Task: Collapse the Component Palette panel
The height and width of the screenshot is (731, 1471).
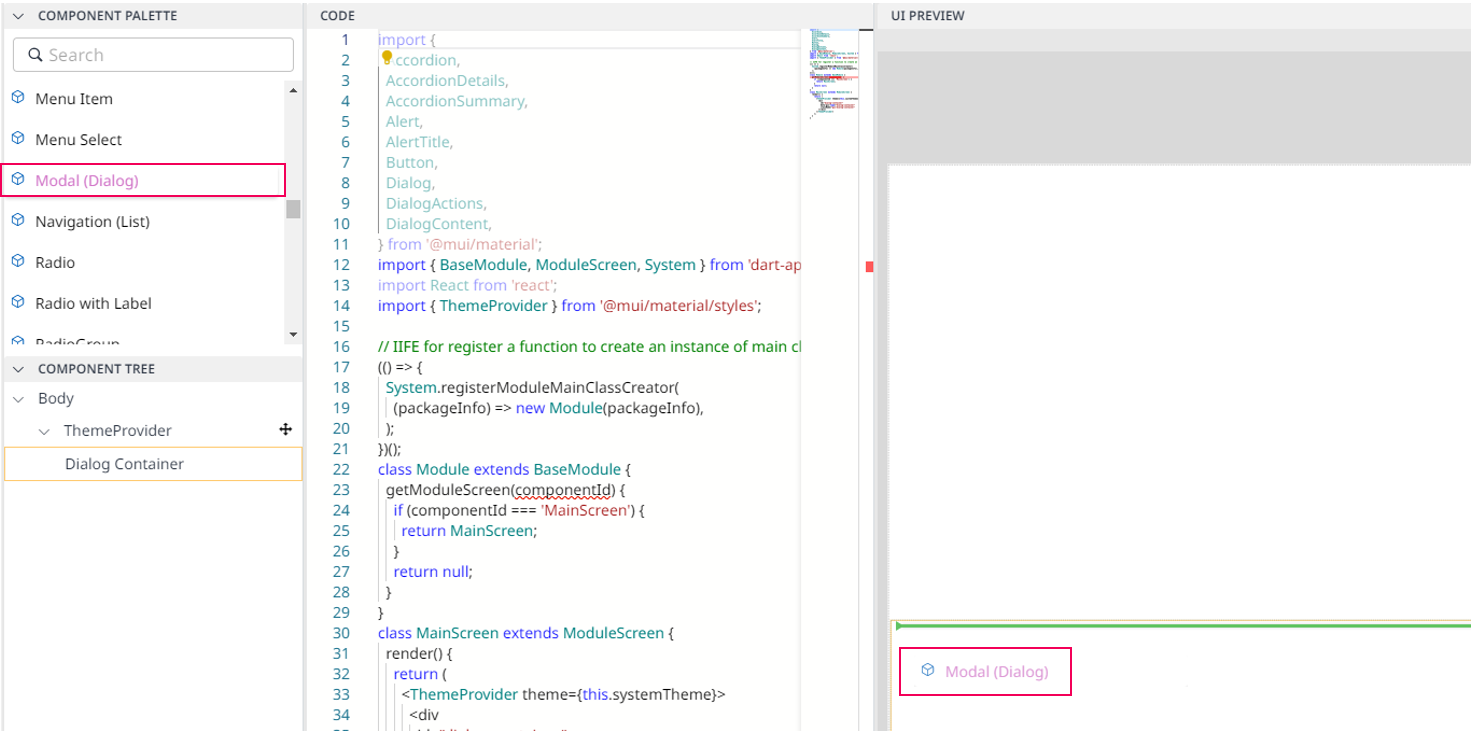Action: pyautogui.click(x=18, y=16)
